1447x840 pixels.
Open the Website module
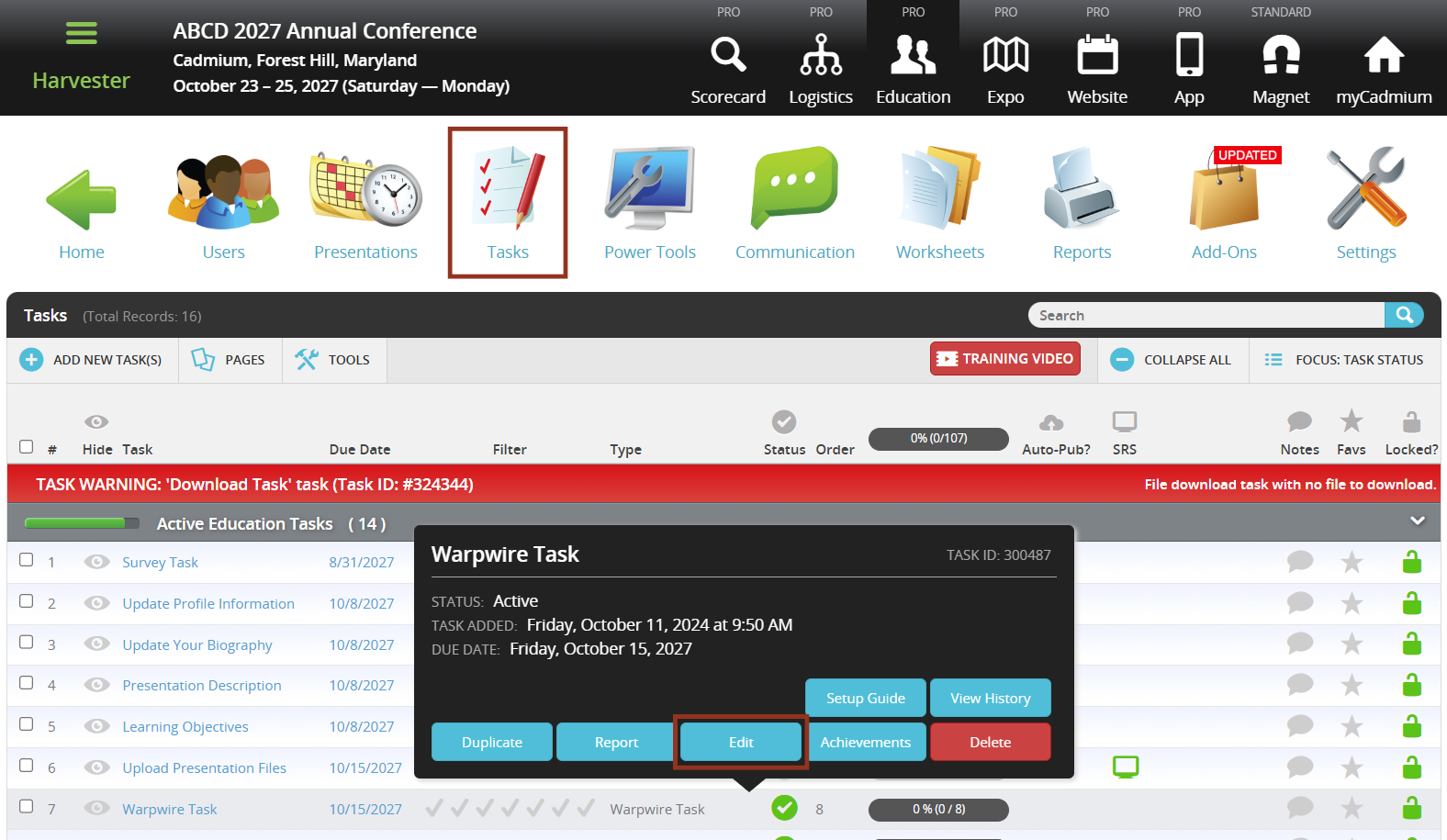coord(1097,70)
